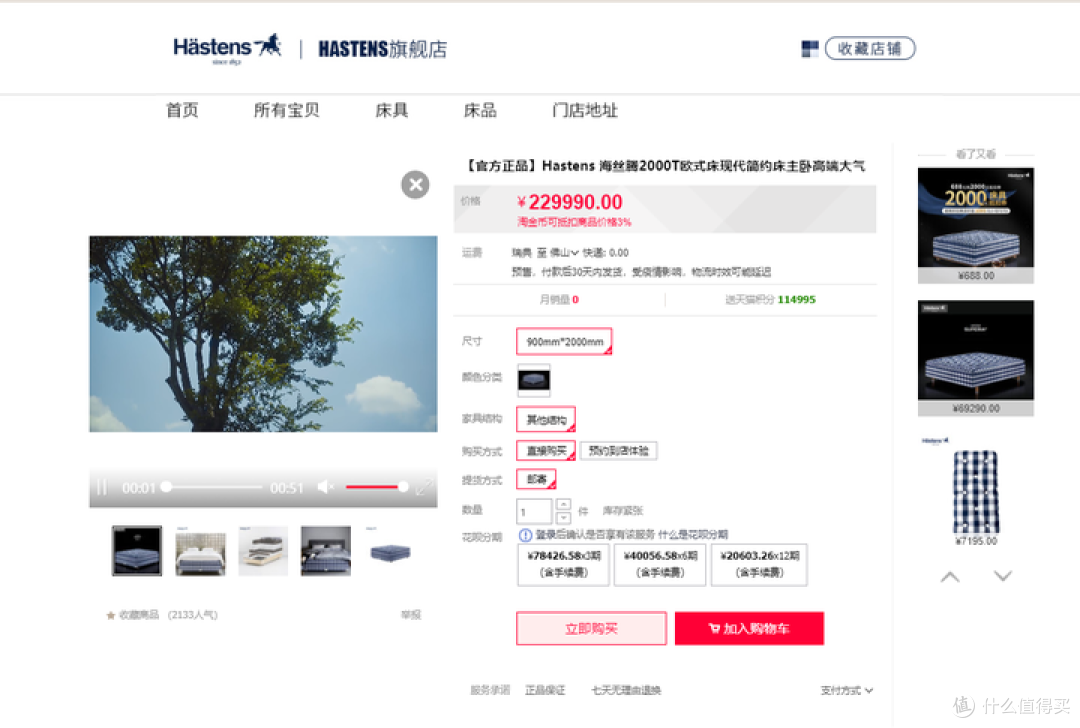Open recommended product priced ¥69290.00
The width and height of the screenshot is (1080, 728).
pos(975,358)
